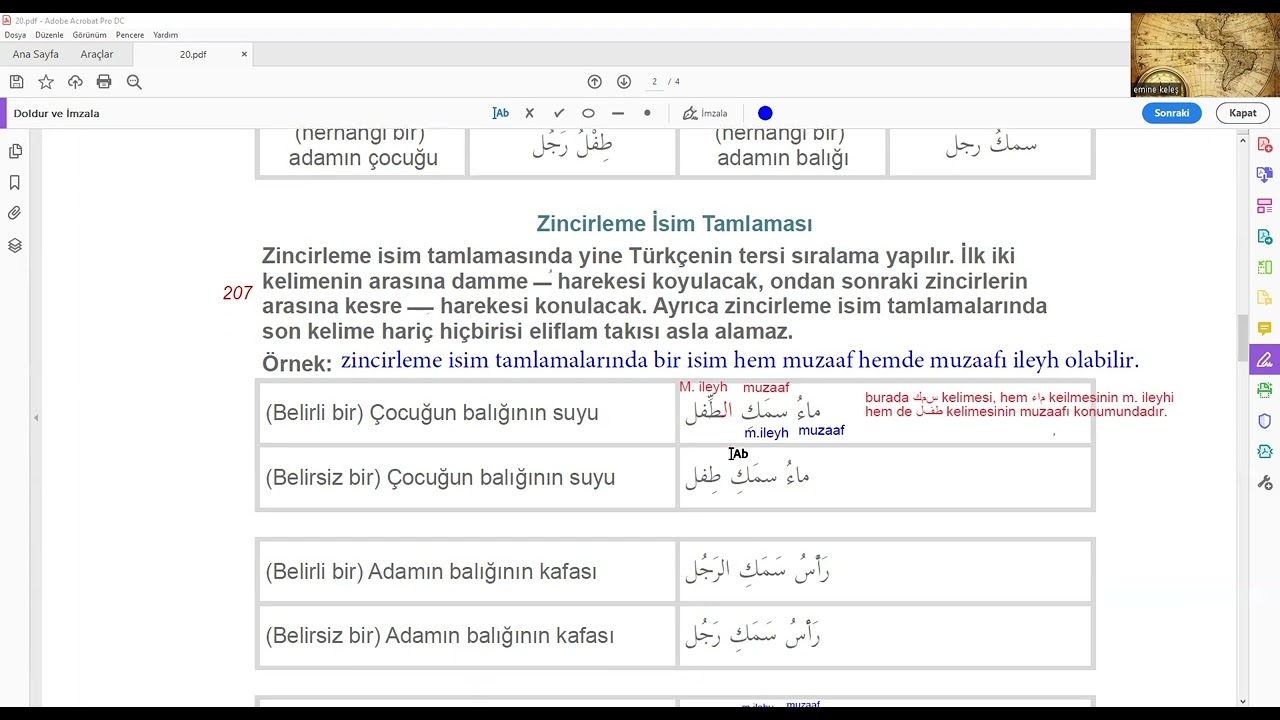Viewport: 1280px width, 720px height.
Task: Click the scrollbar up arrow
Action: tap(1243, 140)
